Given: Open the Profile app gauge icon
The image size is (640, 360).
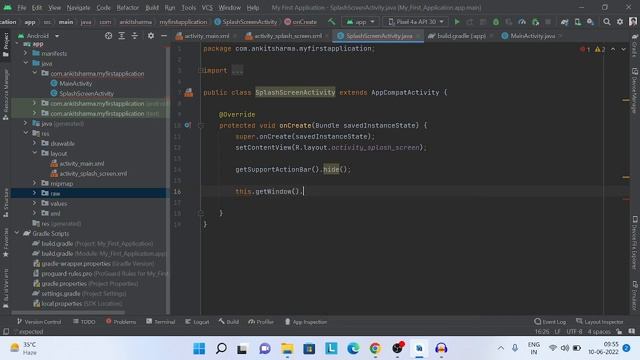Looking at the screenshot, I should (x=522, y=22).
